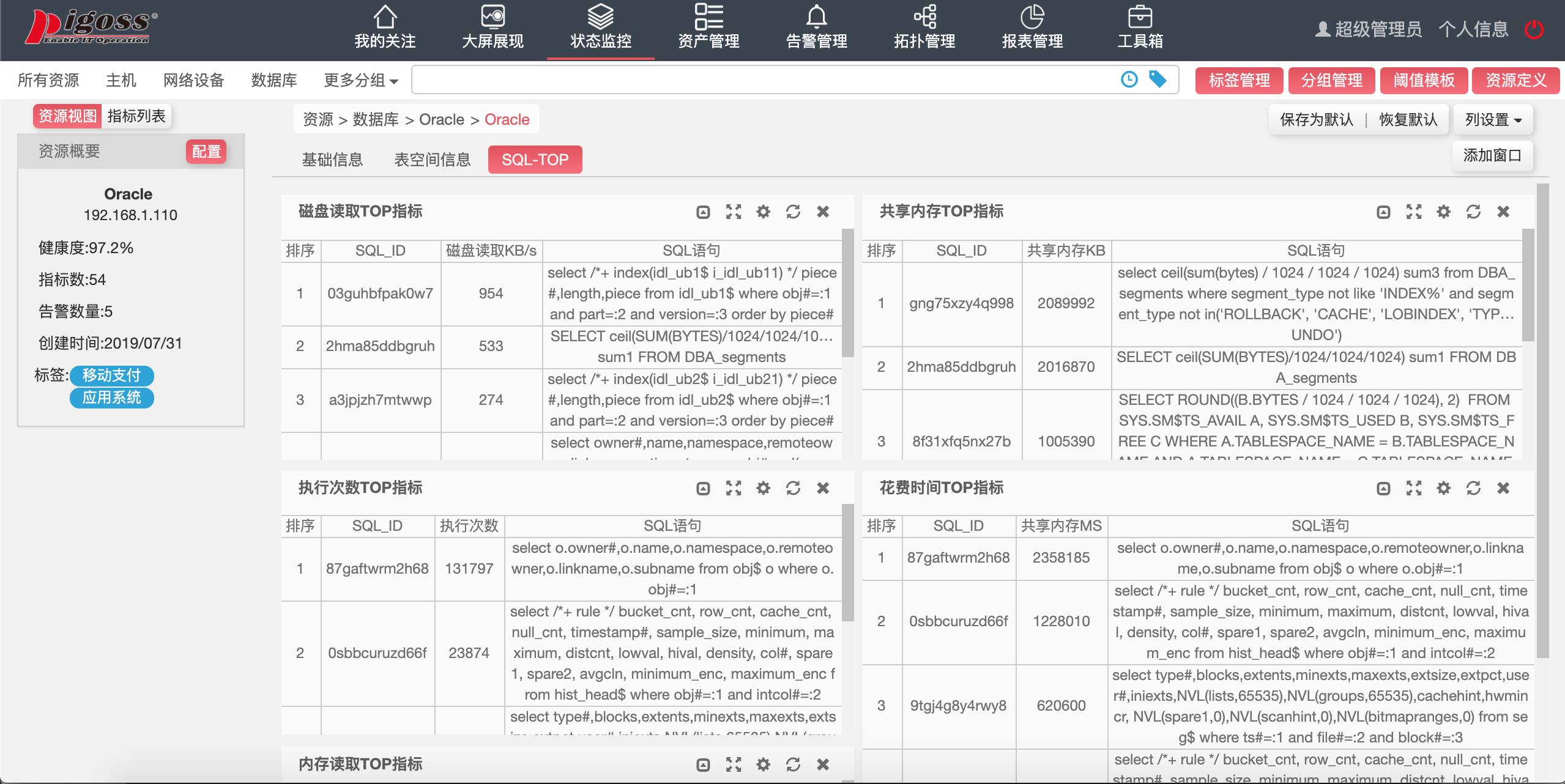Click the clock history icon in search bar
Screen dimensions: 1565x784
[x=1129, y=80]
